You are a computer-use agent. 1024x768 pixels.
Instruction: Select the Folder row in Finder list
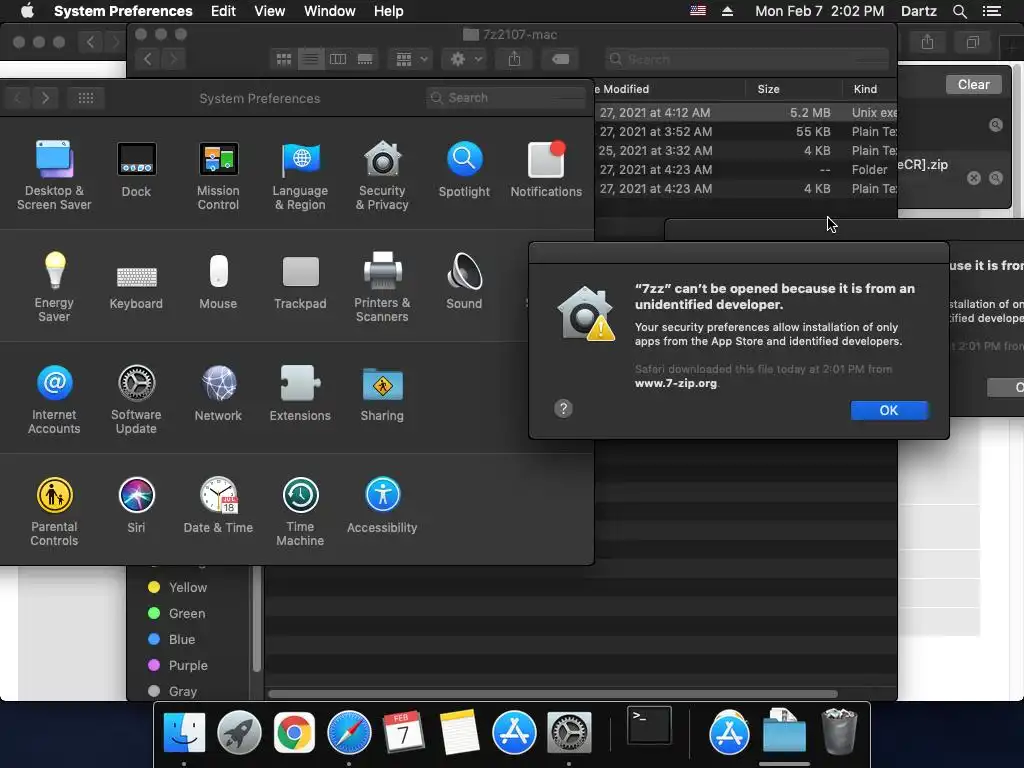746,169
